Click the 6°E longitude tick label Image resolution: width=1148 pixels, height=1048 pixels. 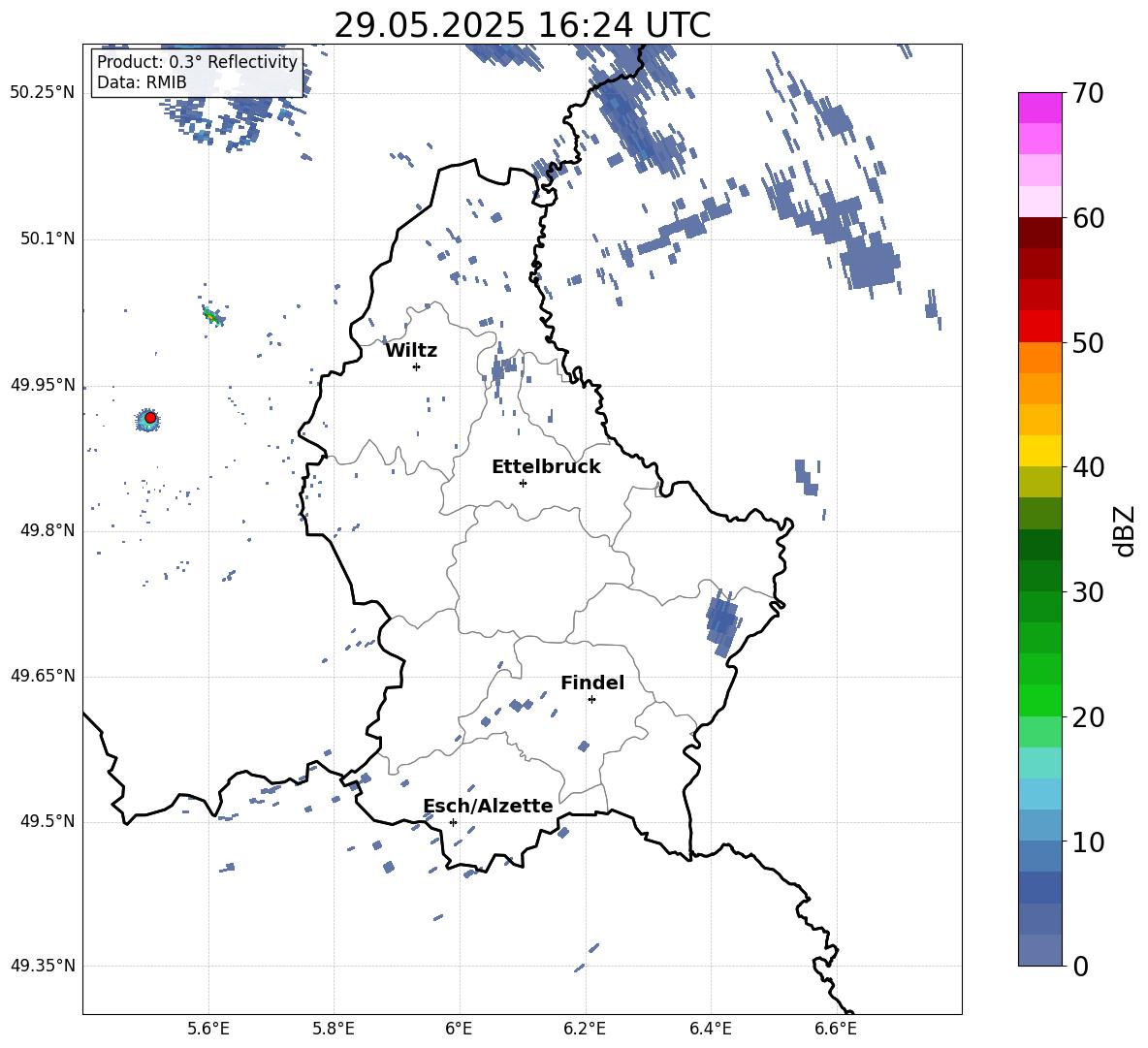tap(459, 1029)
